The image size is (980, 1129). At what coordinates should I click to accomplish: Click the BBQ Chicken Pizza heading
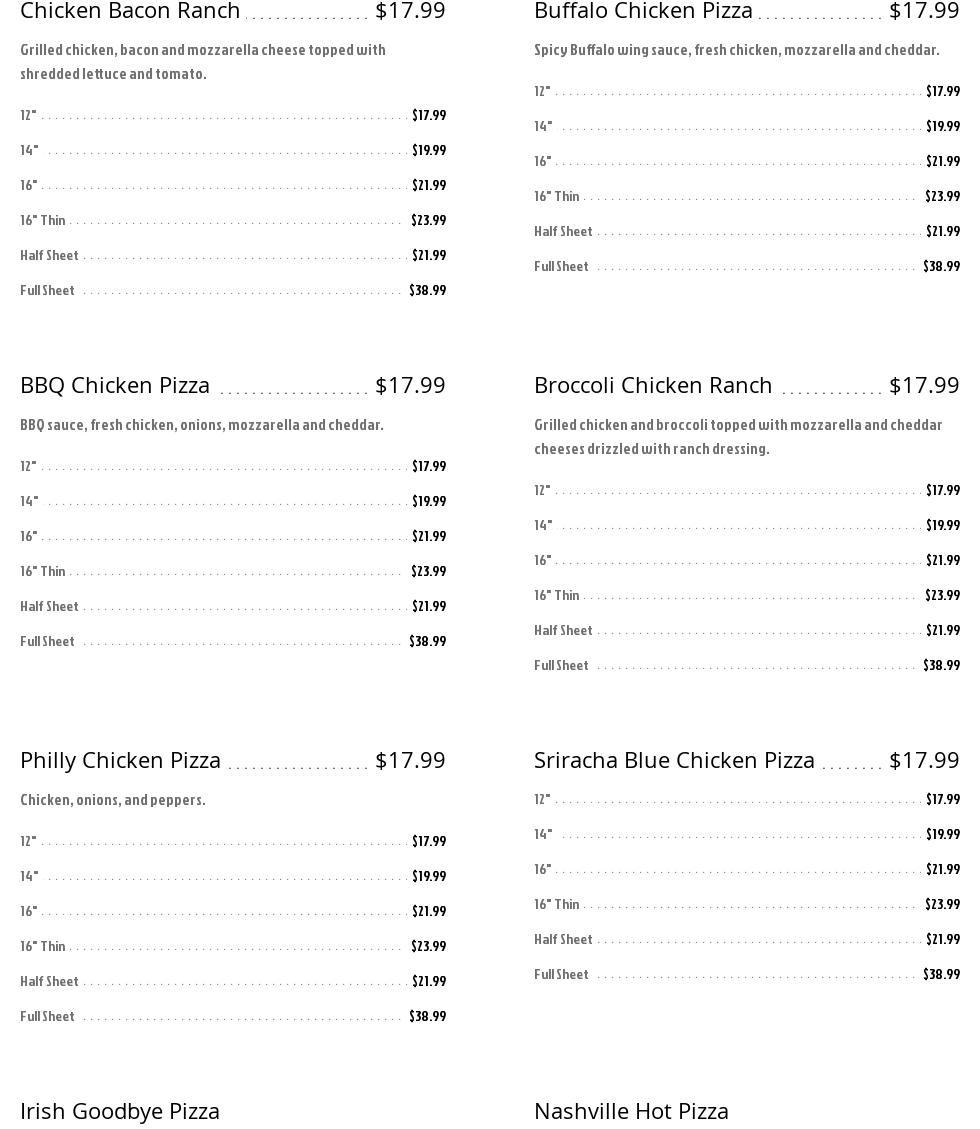[x=115, y=385]
